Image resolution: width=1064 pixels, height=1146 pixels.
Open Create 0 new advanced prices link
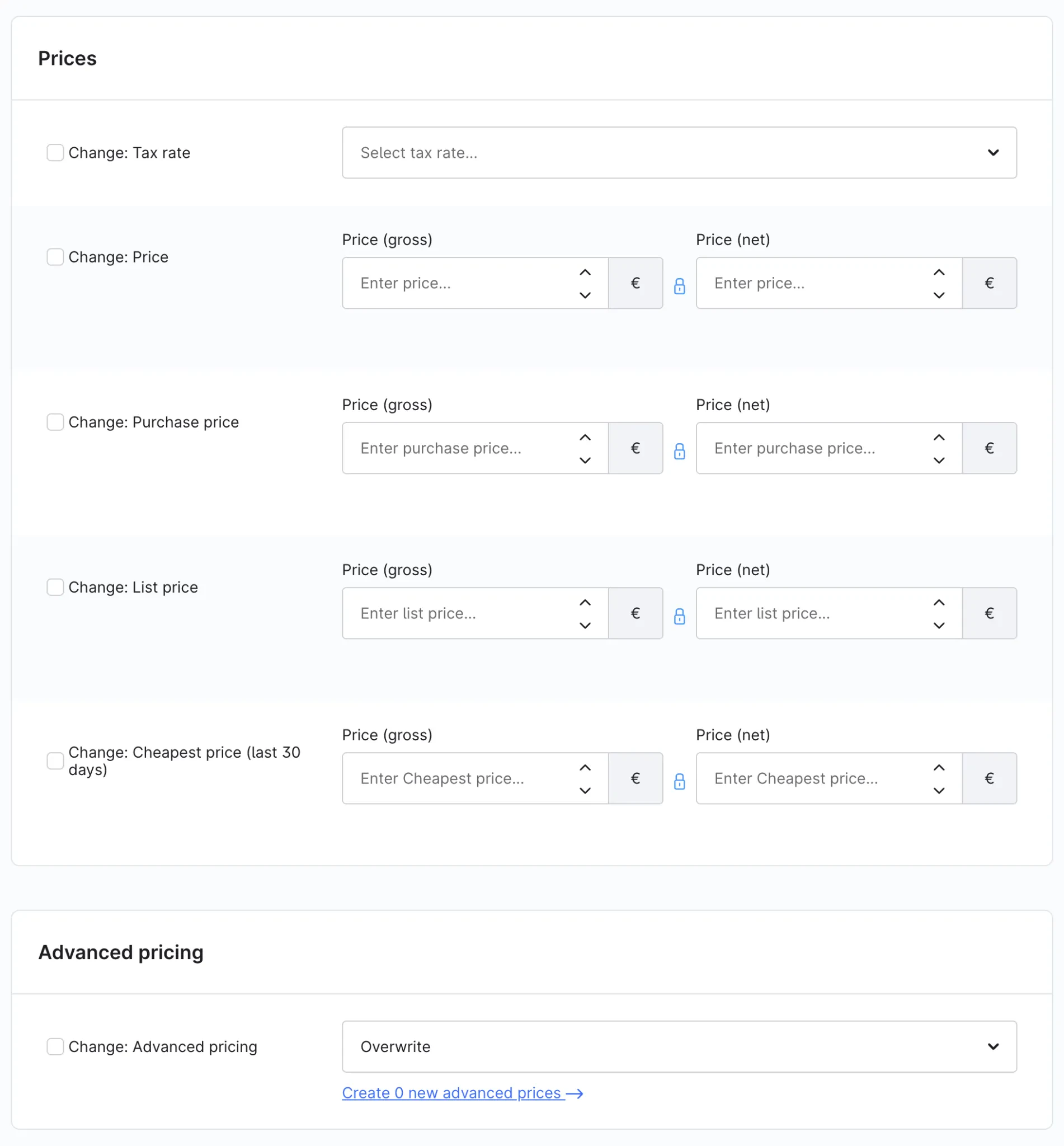pos(462,1093)
